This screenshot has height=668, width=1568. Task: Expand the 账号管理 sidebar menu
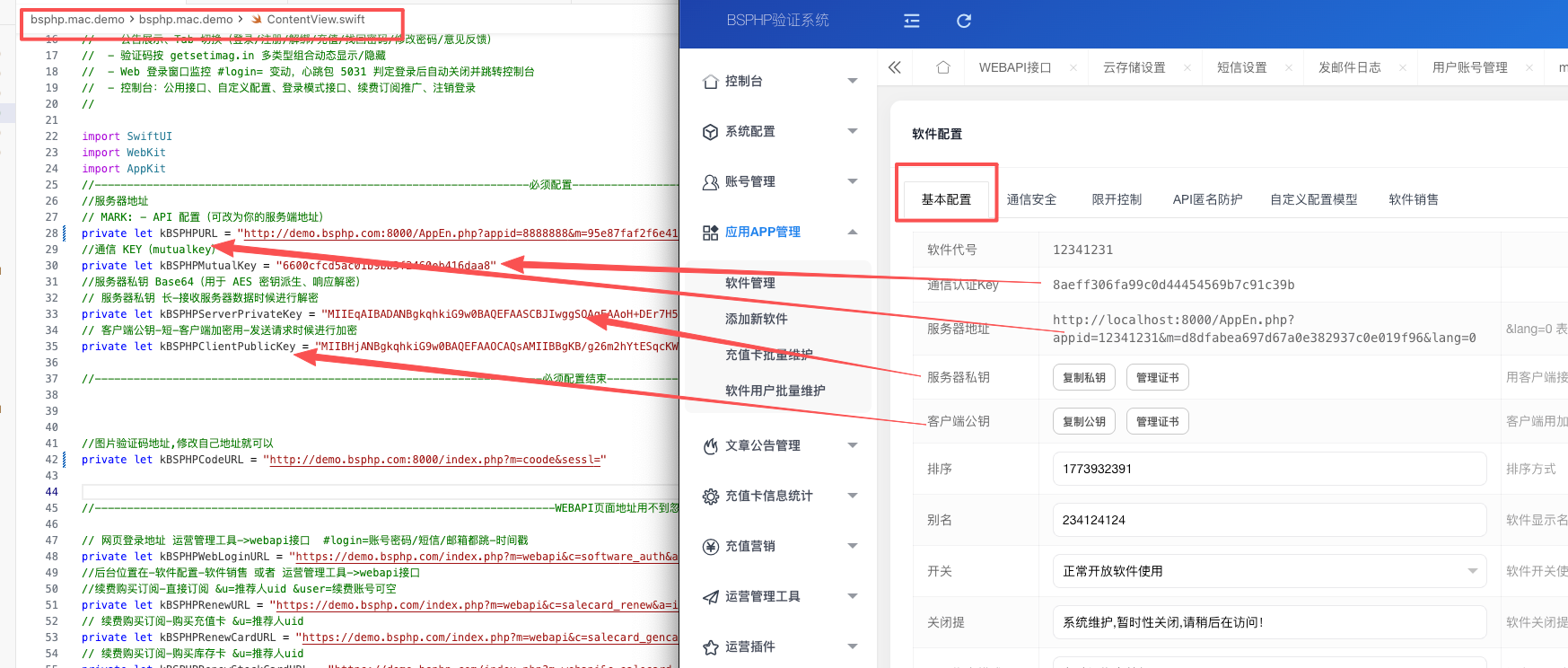853,181
